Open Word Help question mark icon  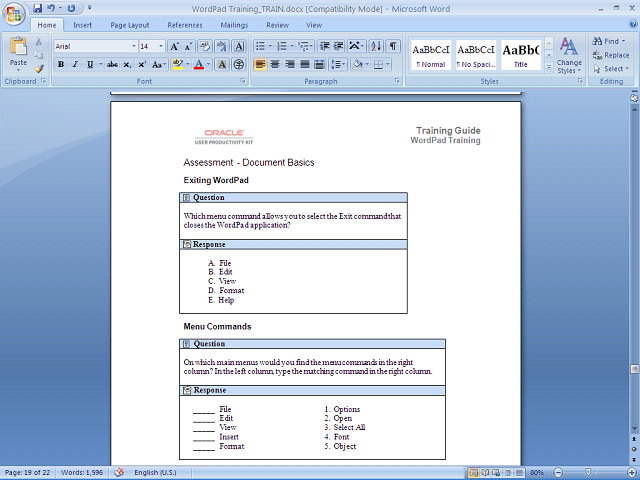coord(632,25)
